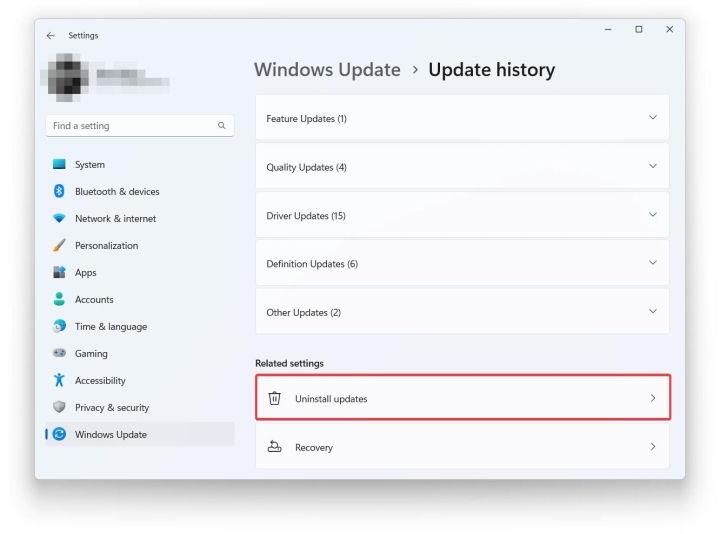Expand the Definition Updates (6) section

[653, 264]
